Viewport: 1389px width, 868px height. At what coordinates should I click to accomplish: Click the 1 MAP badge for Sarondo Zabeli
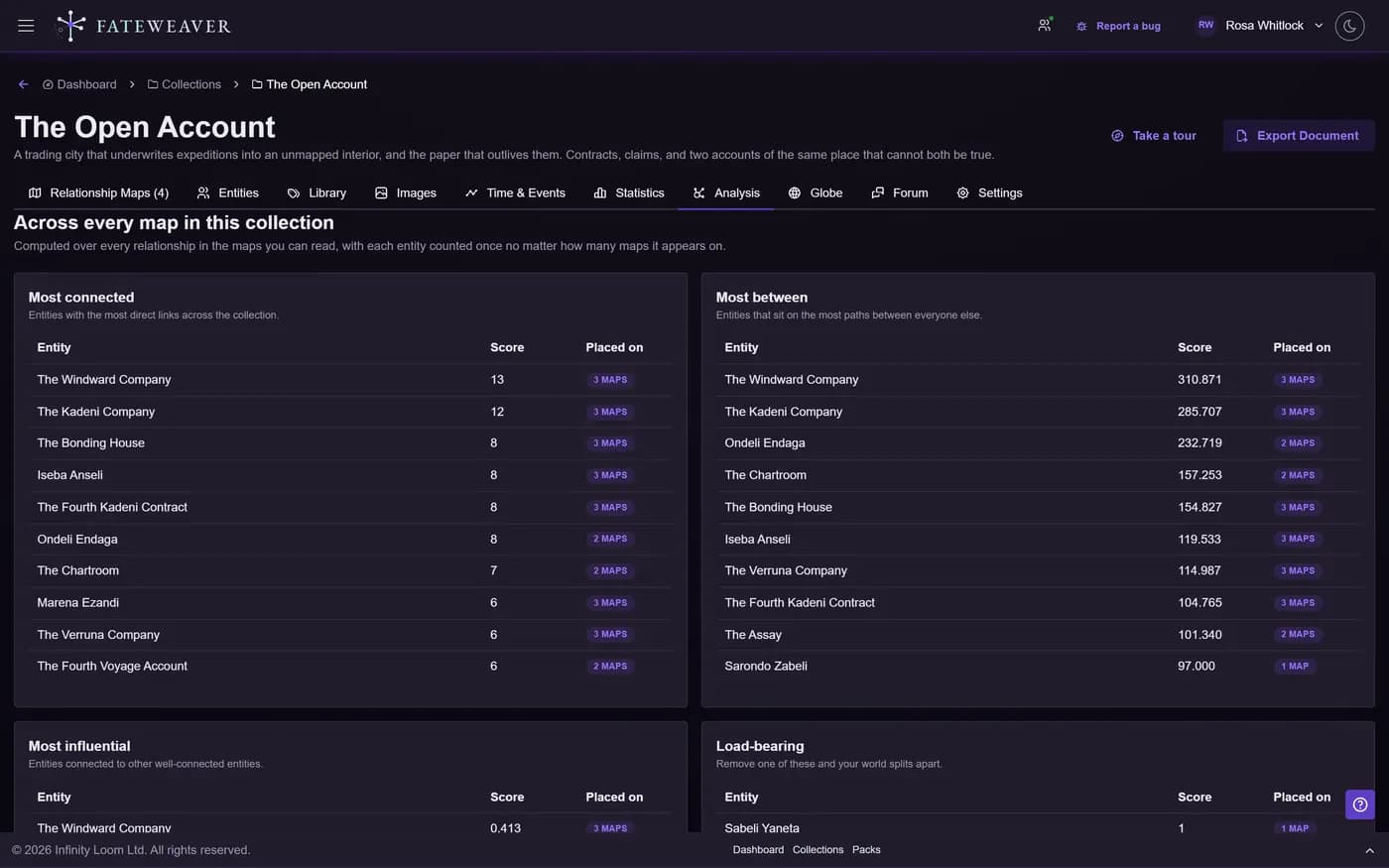coord(1295,667)
